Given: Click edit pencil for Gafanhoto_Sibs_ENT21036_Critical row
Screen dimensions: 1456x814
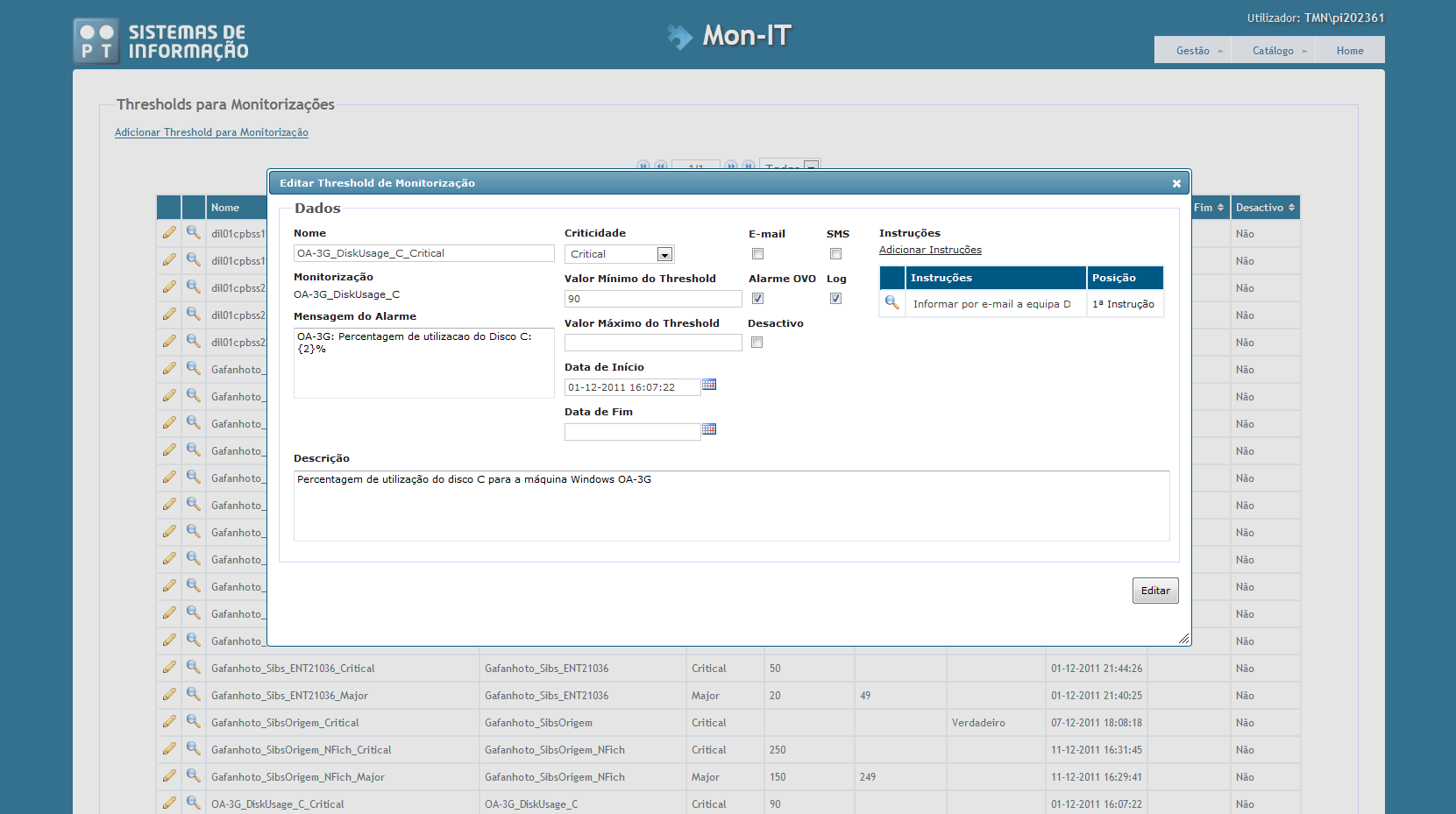Looking at the screenshot, I should click(169, 667).
